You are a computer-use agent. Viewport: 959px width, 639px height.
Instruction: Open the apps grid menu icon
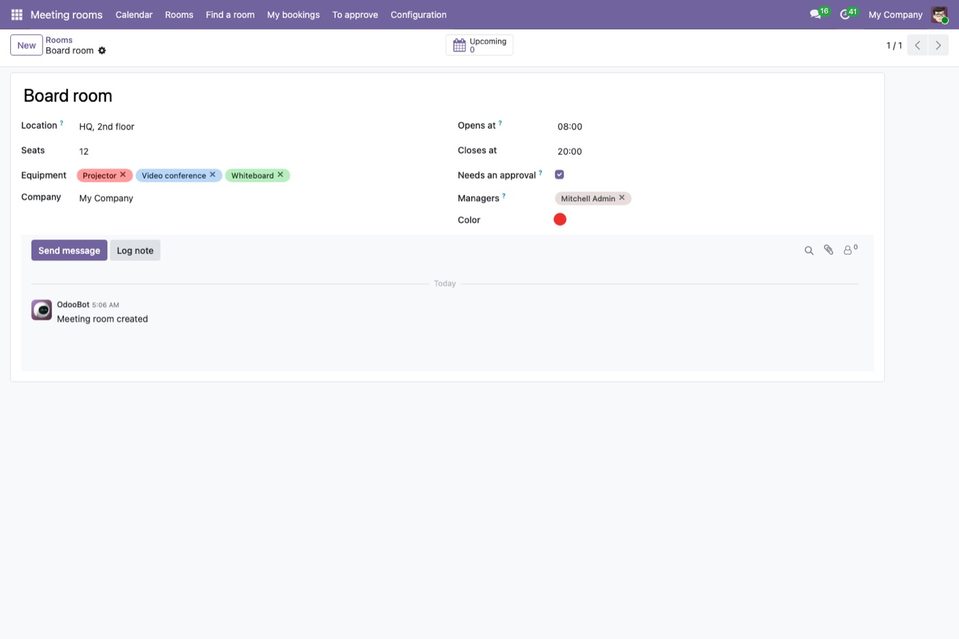(17, 14)
